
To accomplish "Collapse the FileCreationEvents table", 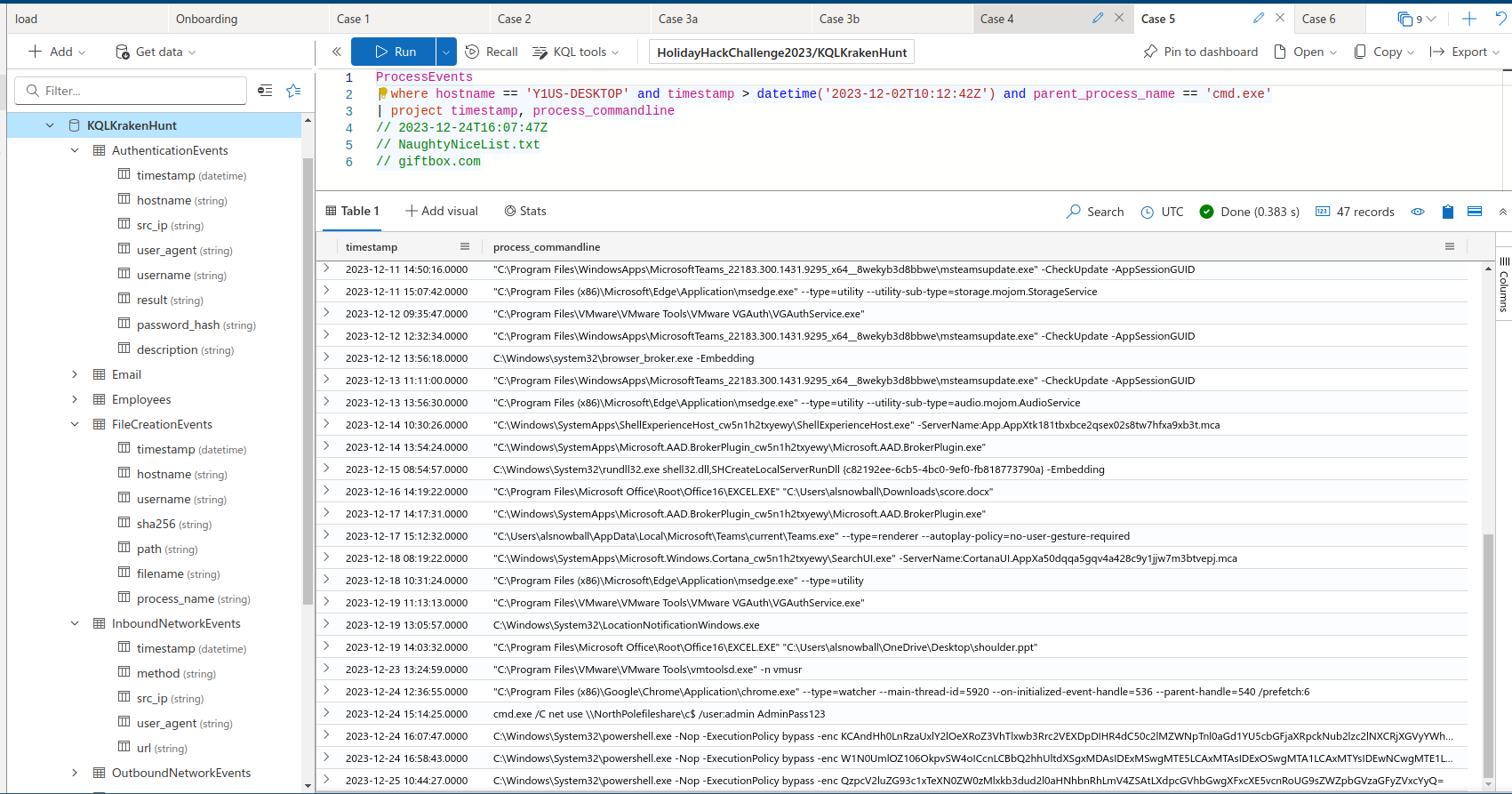I will click(75, 424).
